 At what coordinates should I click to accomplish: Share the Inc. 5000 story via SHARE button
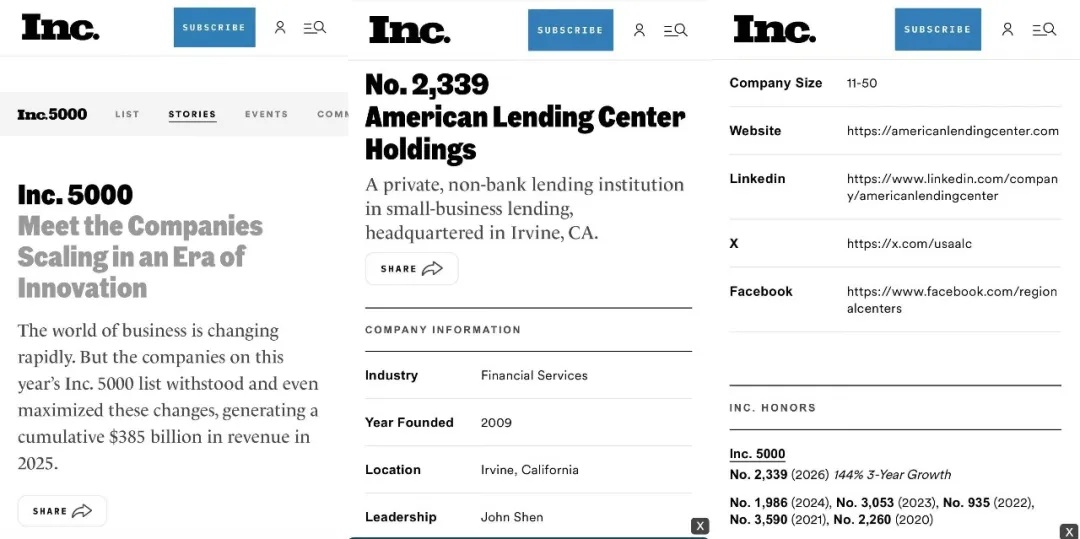coord(62,511)
